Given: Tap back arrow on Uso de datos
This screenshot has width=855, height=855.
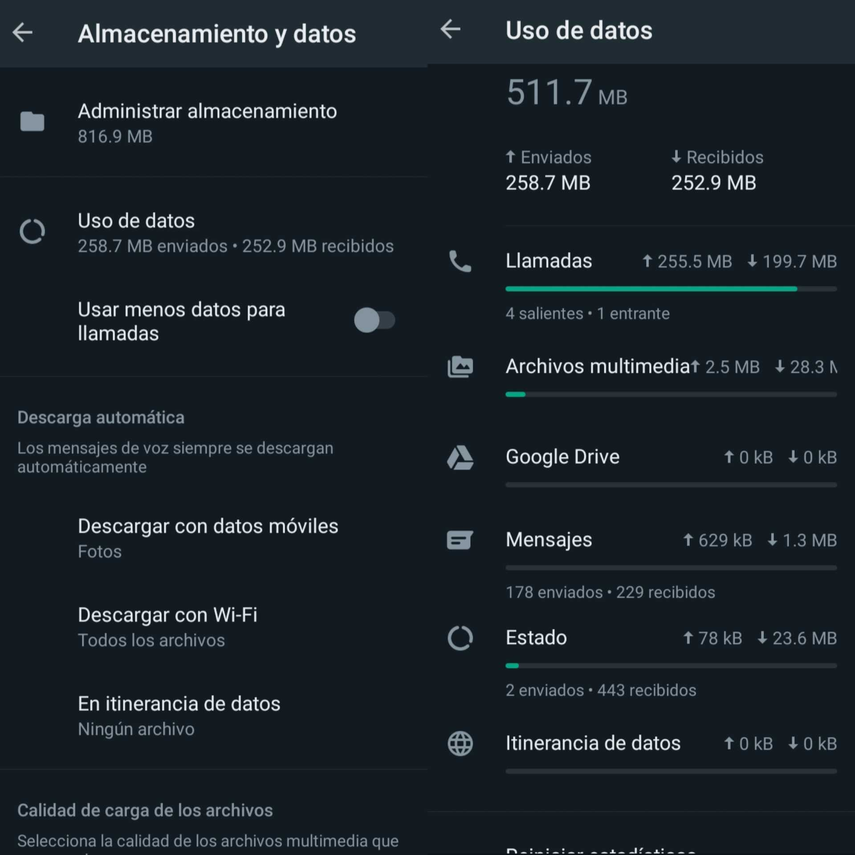Looking at the screenshot, I should 451,30.
